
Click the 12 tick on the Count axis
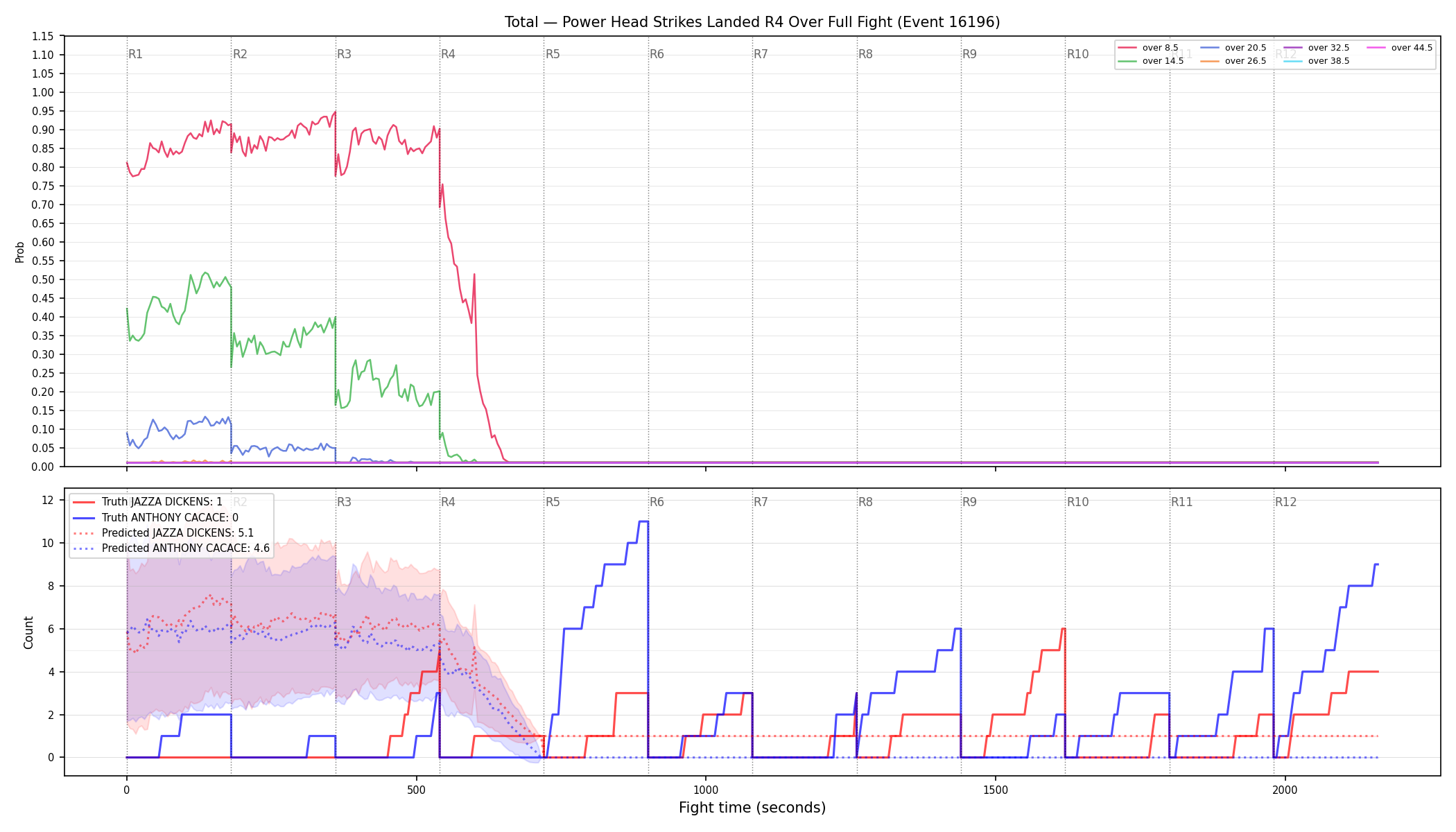click(x=48, y=500)
